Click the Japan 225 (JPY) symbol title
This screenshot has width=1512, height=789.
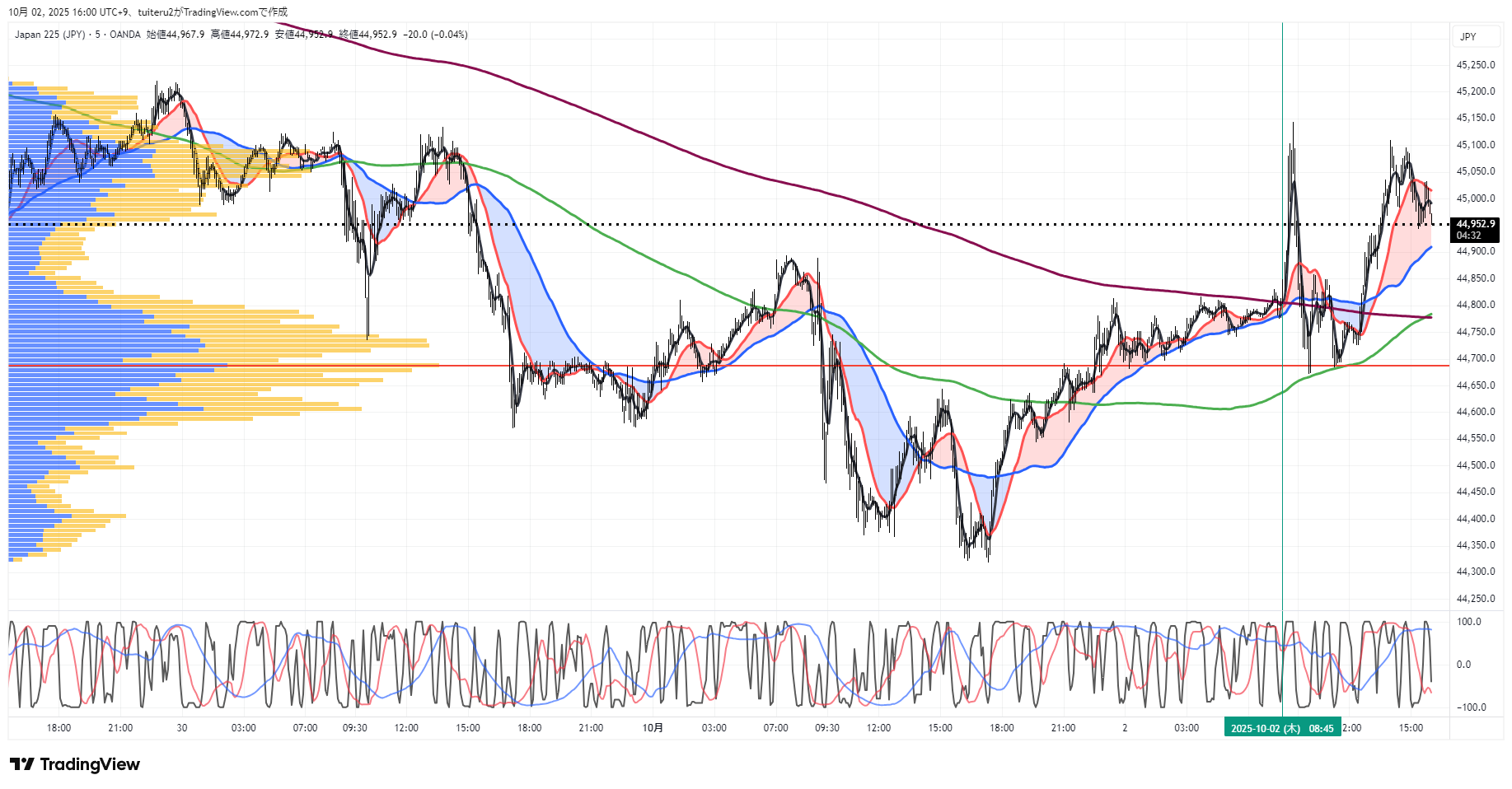pos(49,35)
